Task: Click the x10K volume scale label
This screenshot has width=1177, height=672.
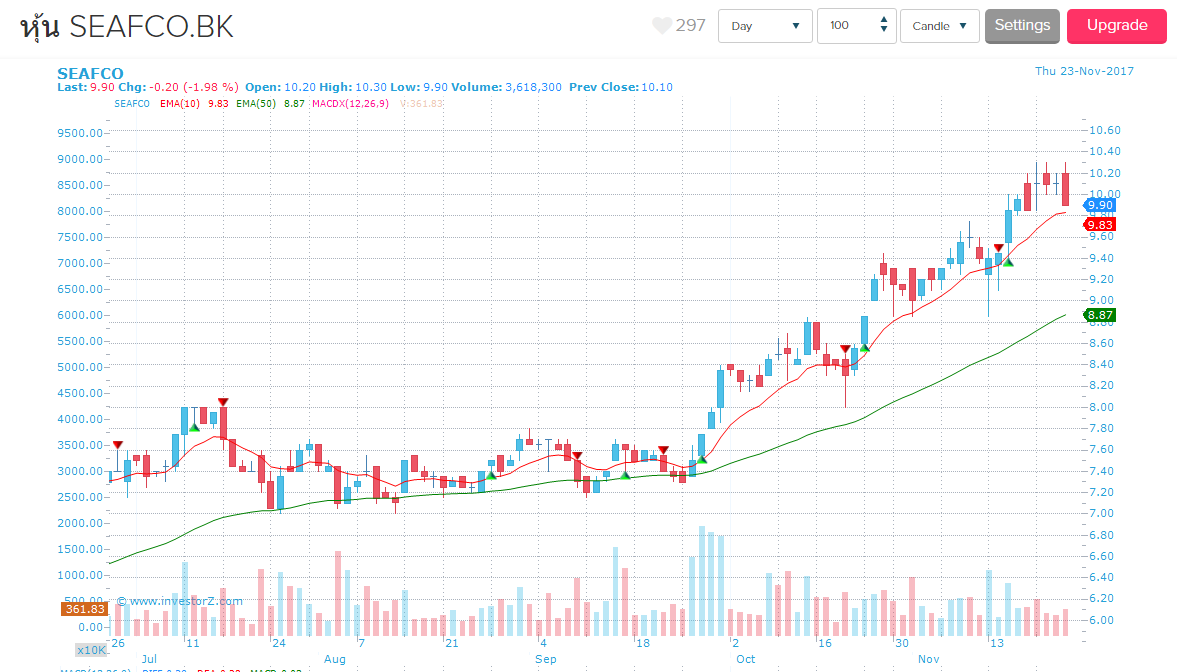Action: coord(92,650)
